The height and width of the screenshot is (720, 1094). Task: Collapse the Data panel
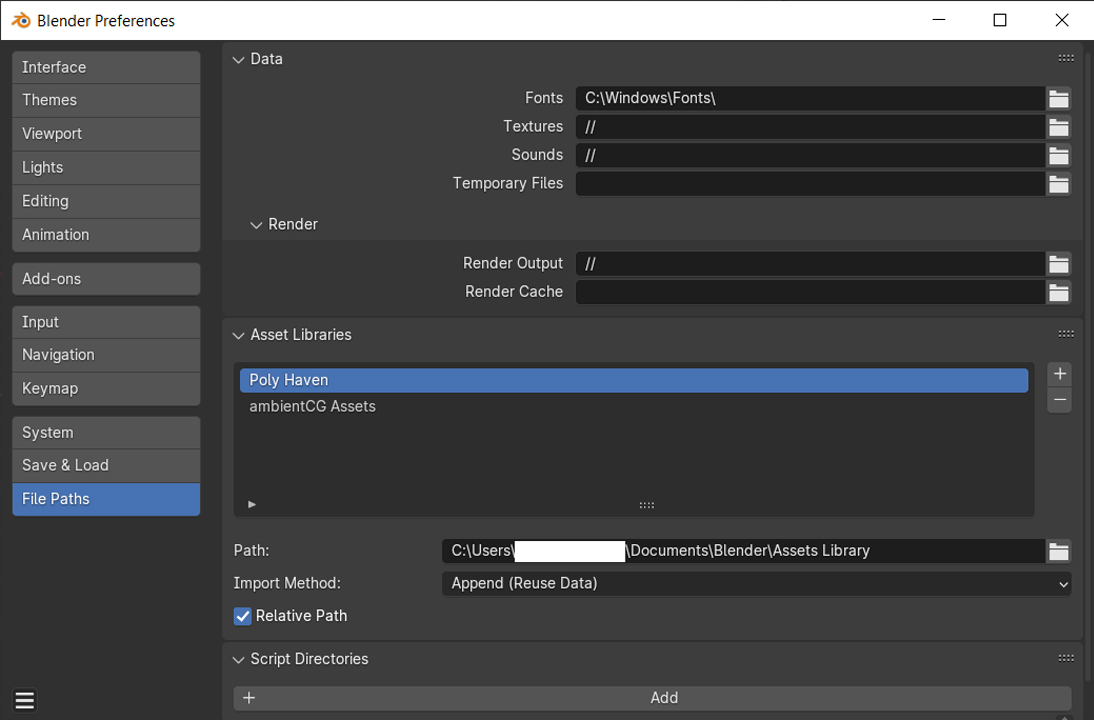239,60
